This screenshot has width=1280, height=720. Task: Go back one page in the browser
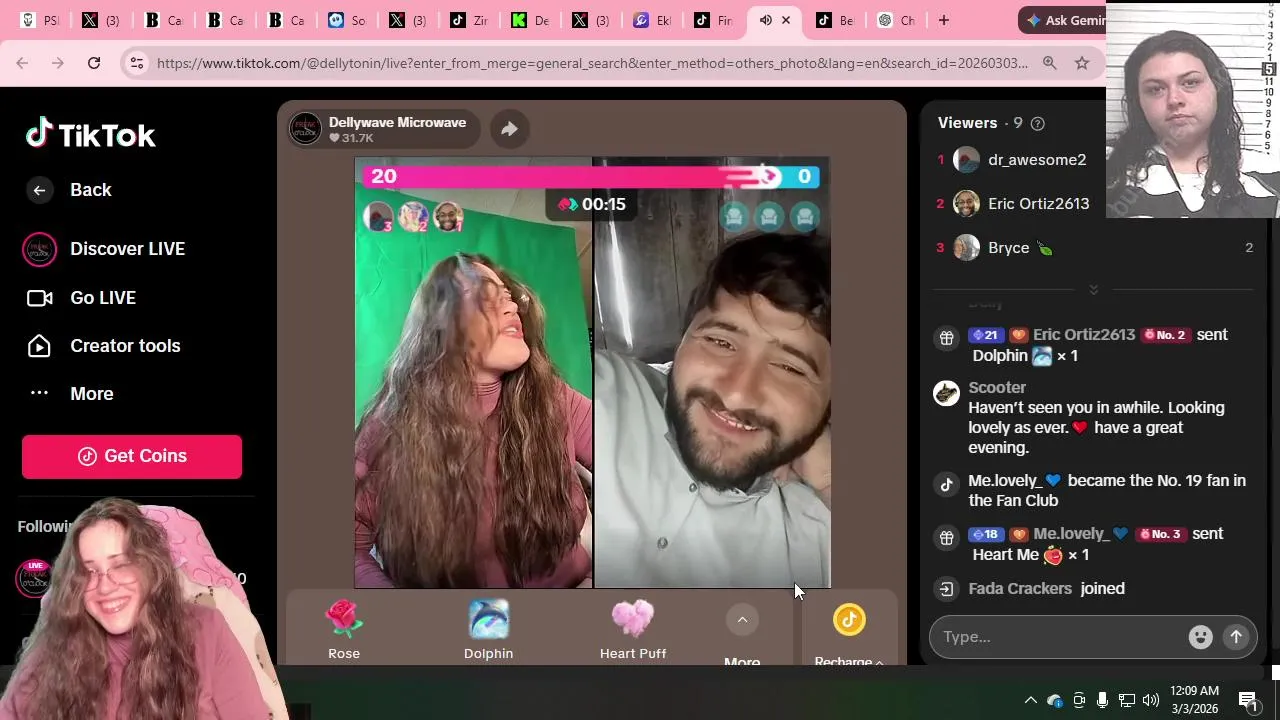point(22,63)
